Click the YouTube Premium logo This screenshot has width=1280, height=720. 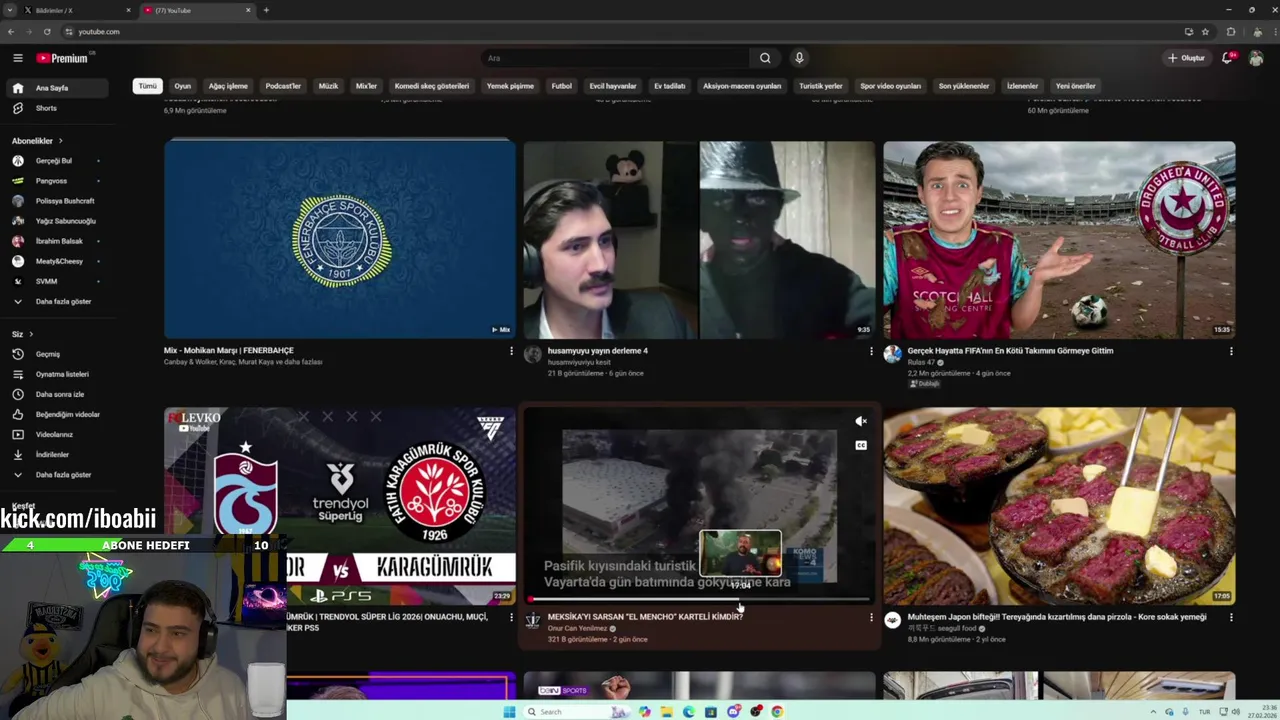(x=62, y=58)
